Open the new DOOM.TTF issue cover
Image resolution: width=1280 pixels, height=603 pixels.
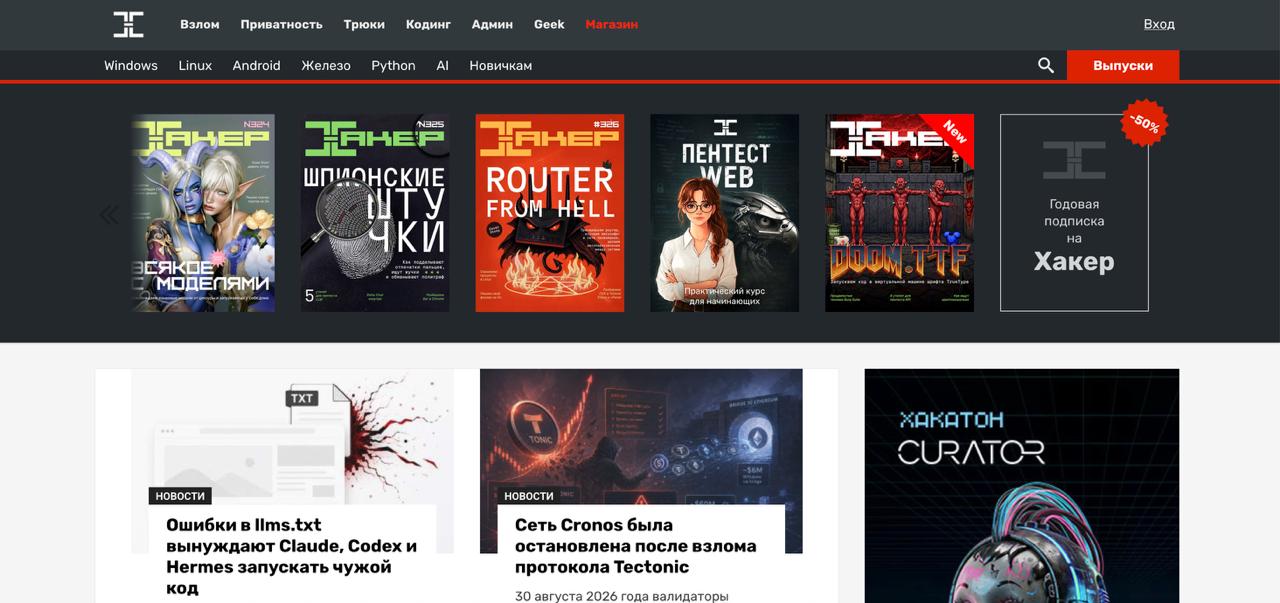pos(899,213)
